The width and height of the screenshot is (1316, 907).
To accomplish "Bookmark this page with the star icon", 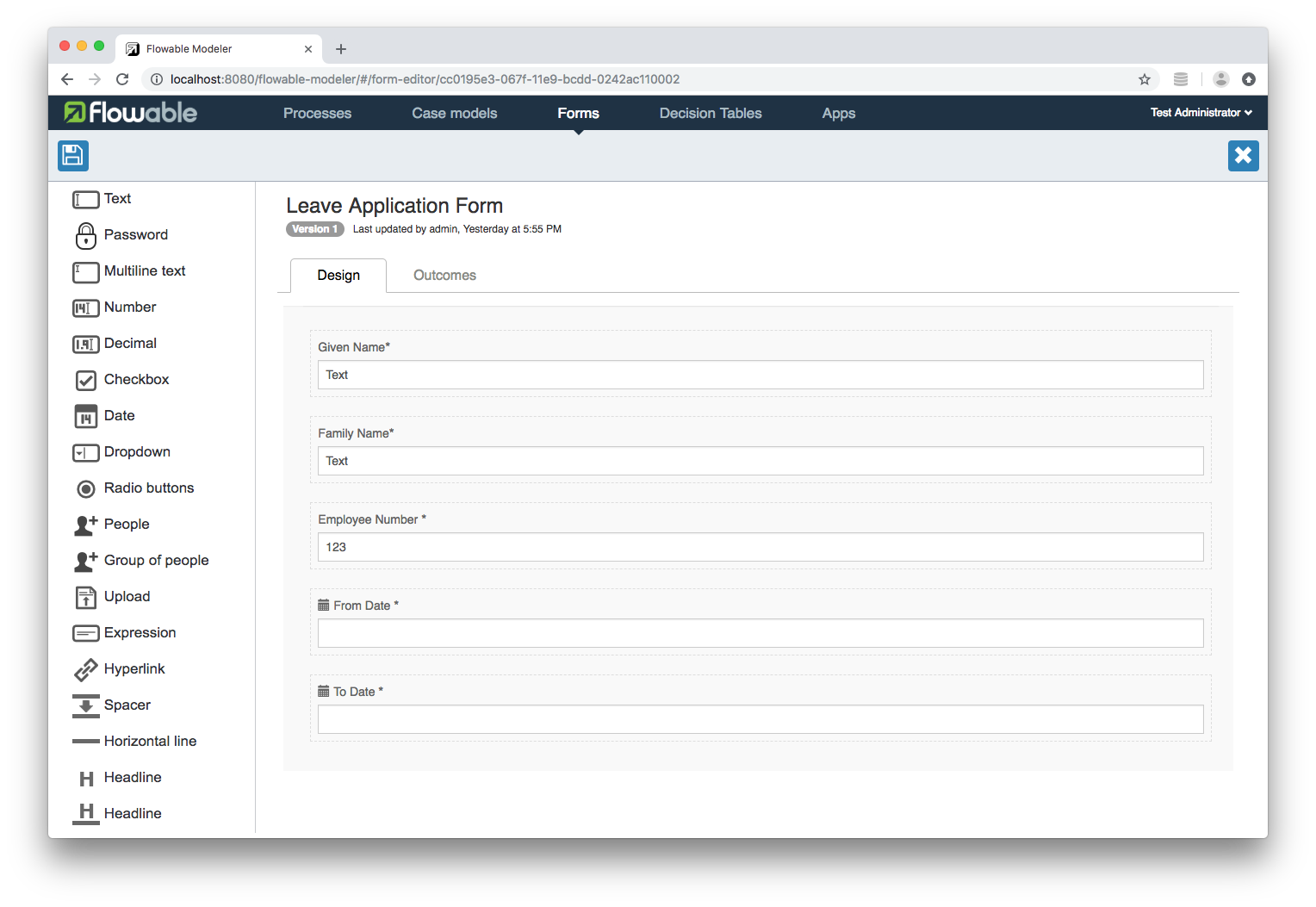I will [x=1145, y=79].
